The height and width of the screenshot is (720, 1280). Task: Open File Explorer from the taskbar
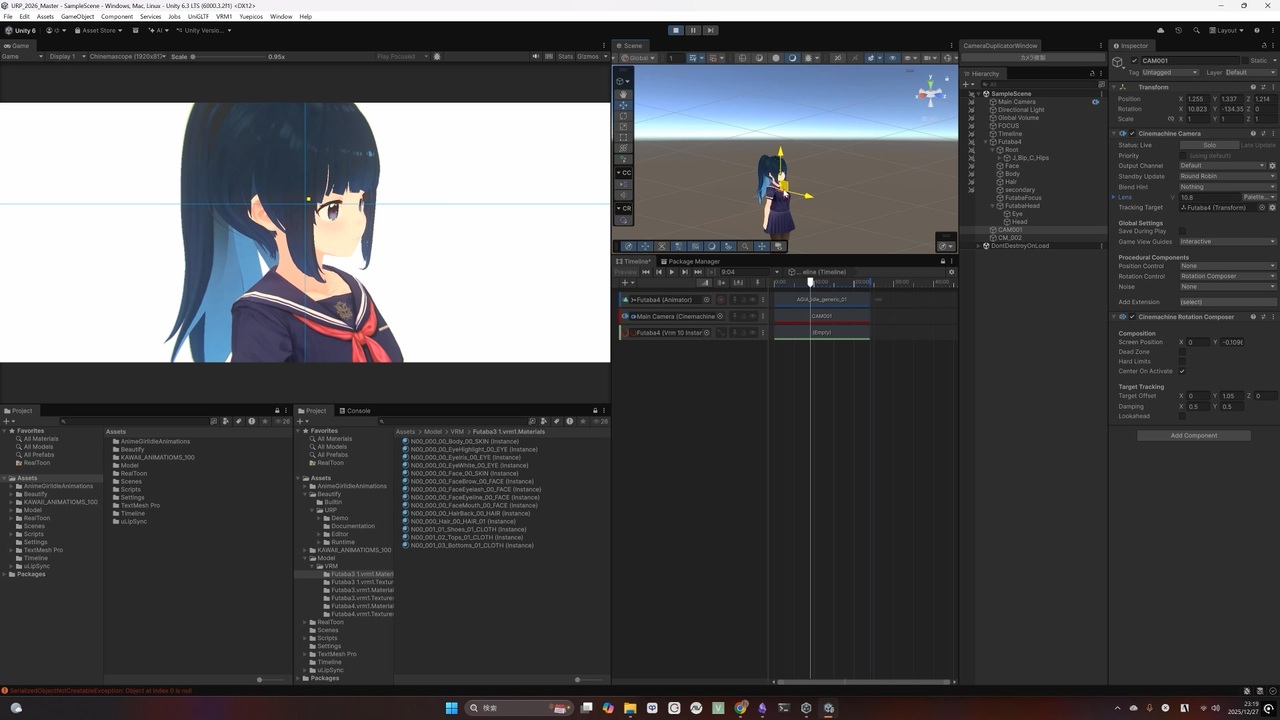(x=630, y=708)
